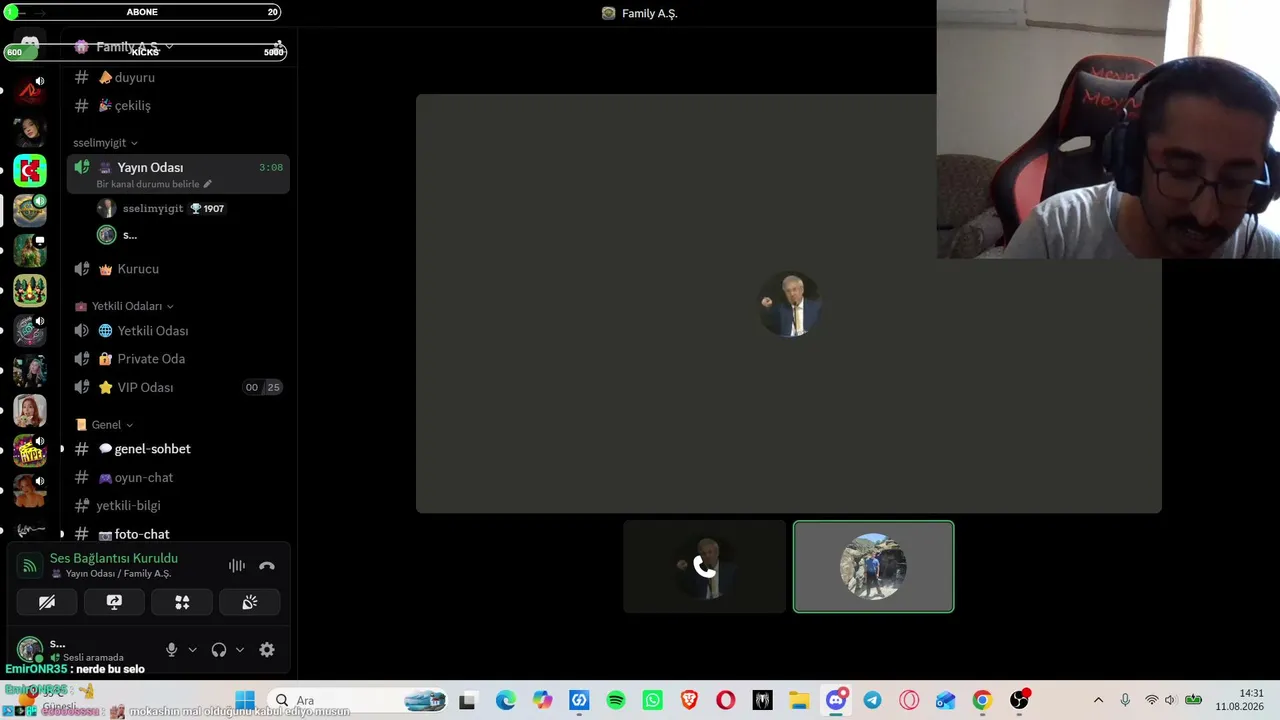This screenshot has width=1280, height=720.
Task: Click the main speaker avatar in call
Action: tap(790, 304)
